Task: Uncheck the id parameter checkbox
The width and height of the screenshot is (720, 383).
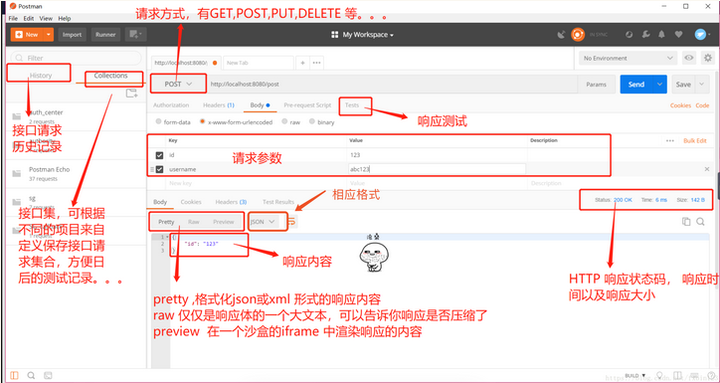Action: click(x=159, y=155)
